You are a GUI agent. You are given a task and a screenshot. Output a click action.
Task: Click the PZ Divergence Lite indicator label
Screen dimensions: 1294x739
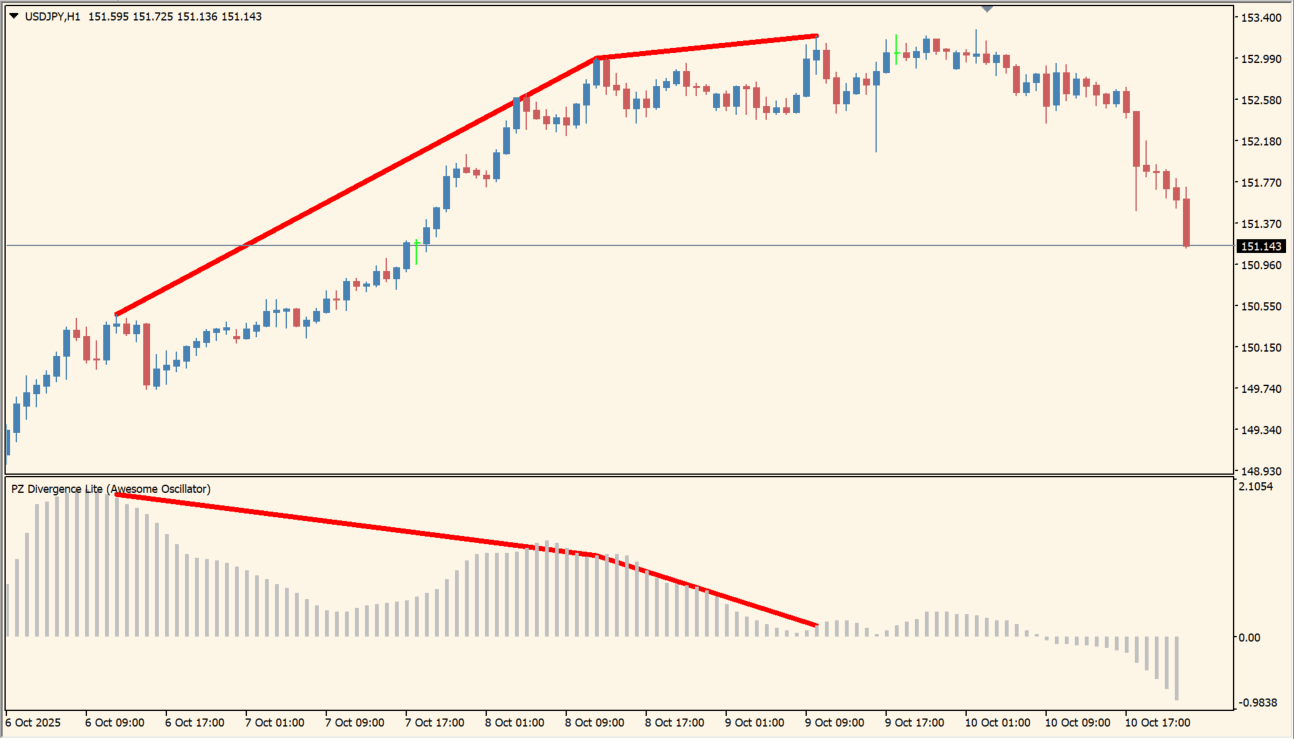(x=110, y=489)
